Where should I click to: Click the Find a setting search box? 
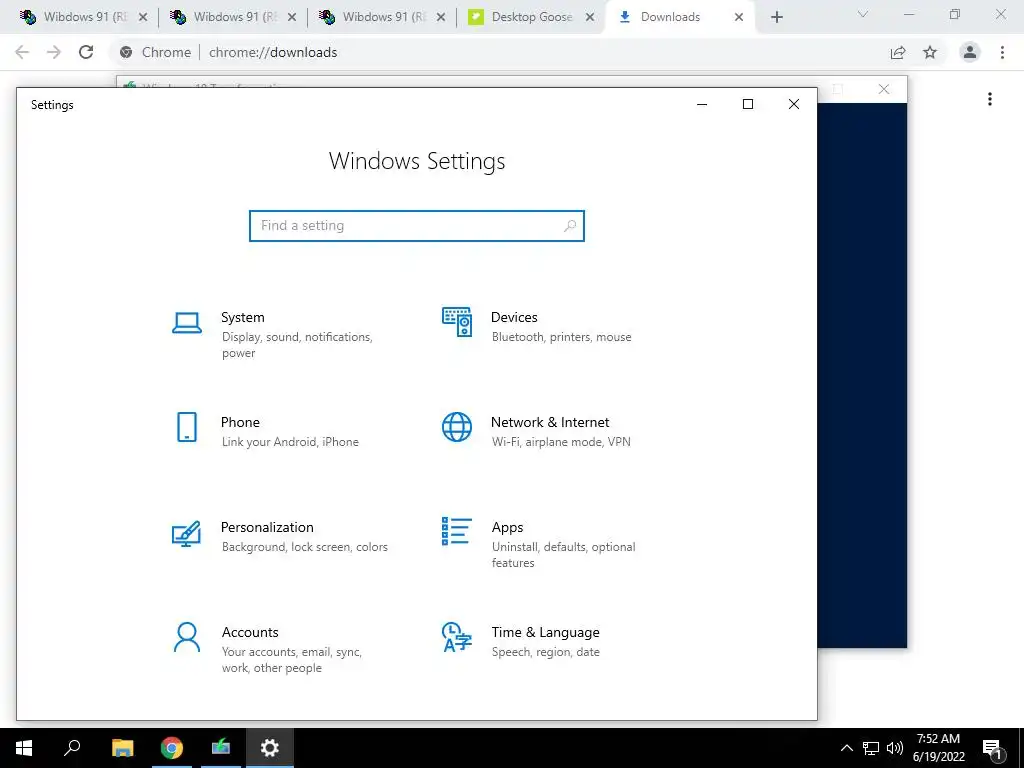tap(417, 225)
